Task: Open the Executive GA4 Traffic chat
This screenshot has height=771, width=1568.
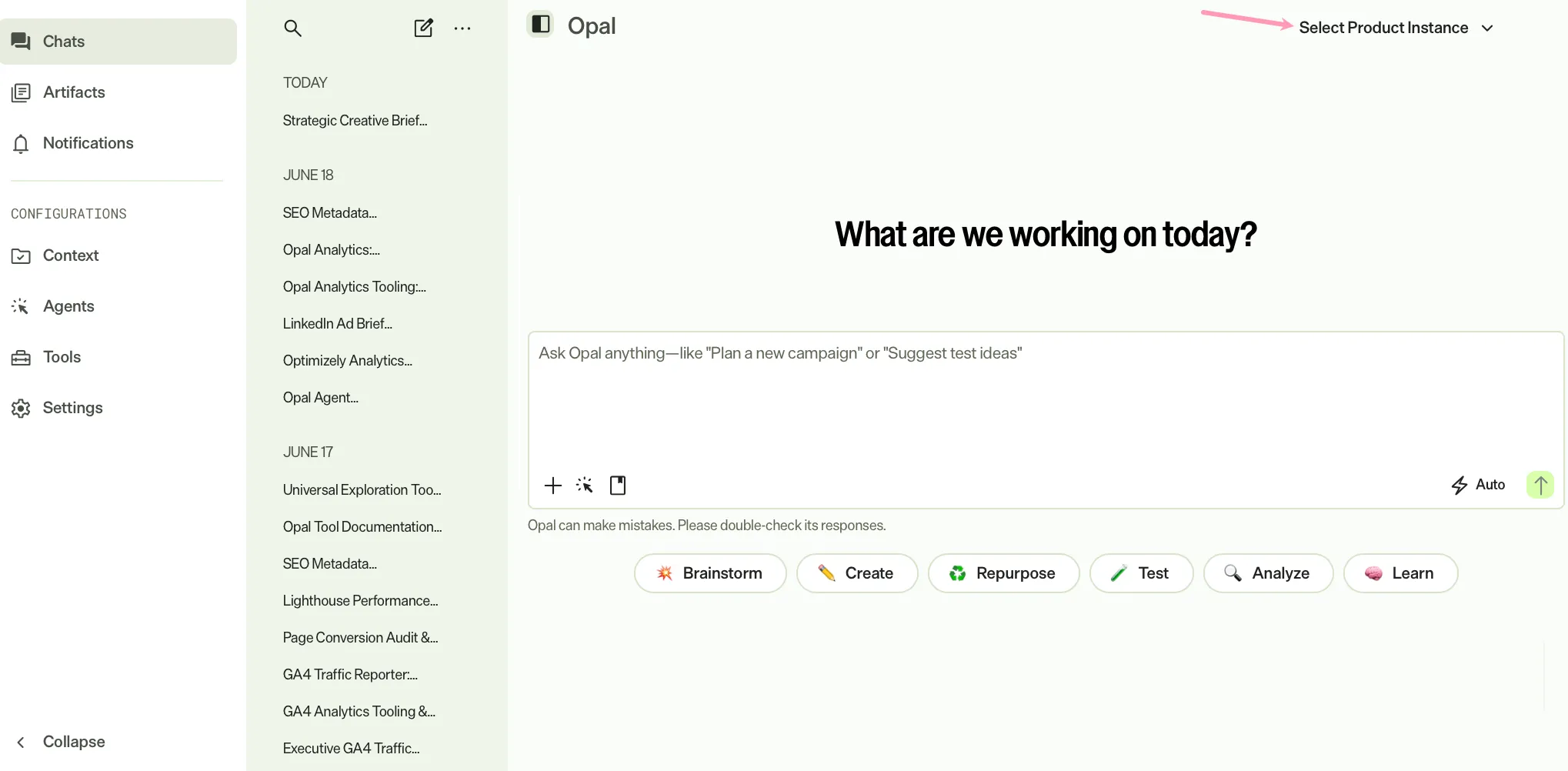Action: [x=352, y=749]
